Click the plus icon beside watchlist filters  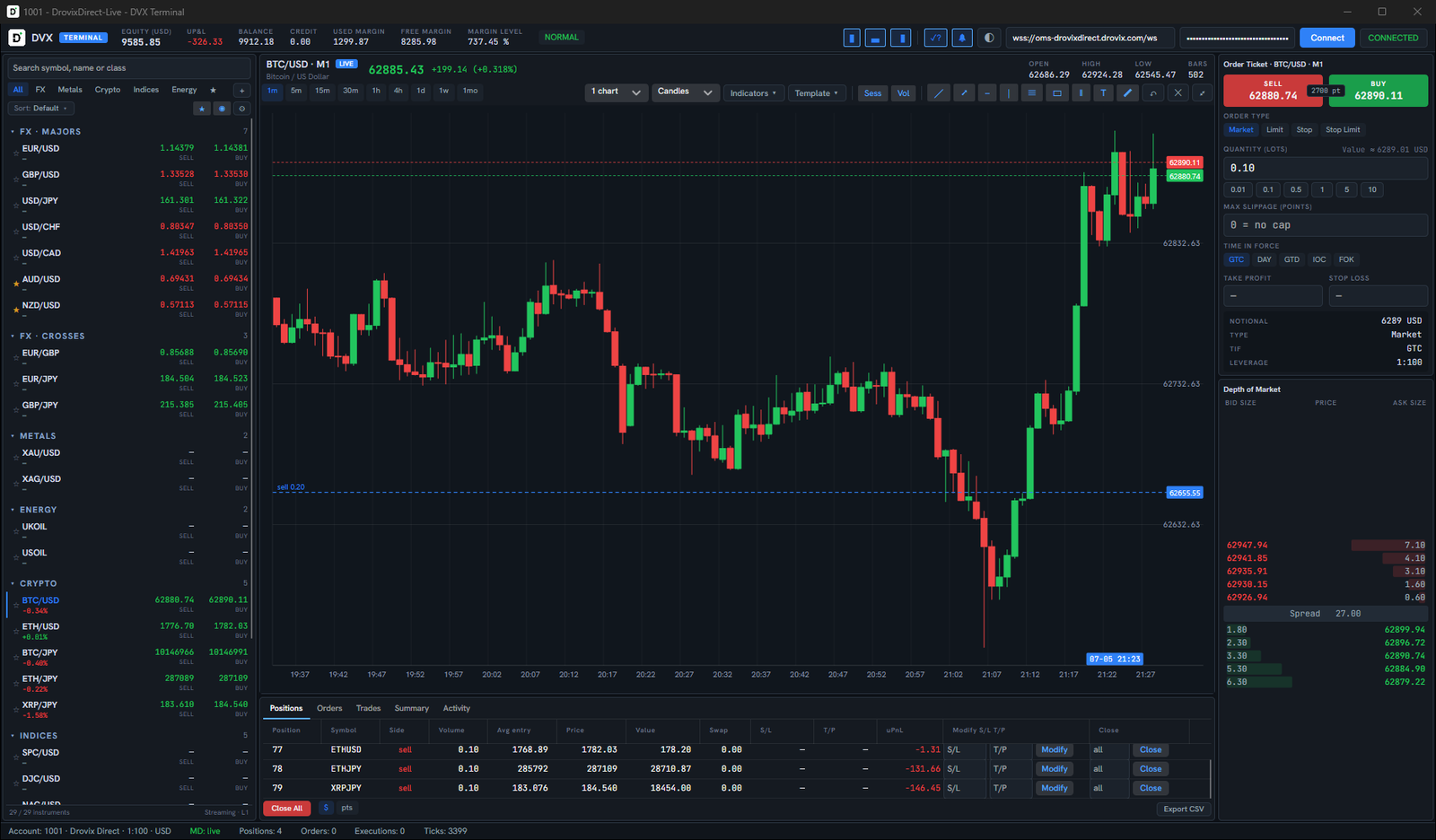[241, 90]
